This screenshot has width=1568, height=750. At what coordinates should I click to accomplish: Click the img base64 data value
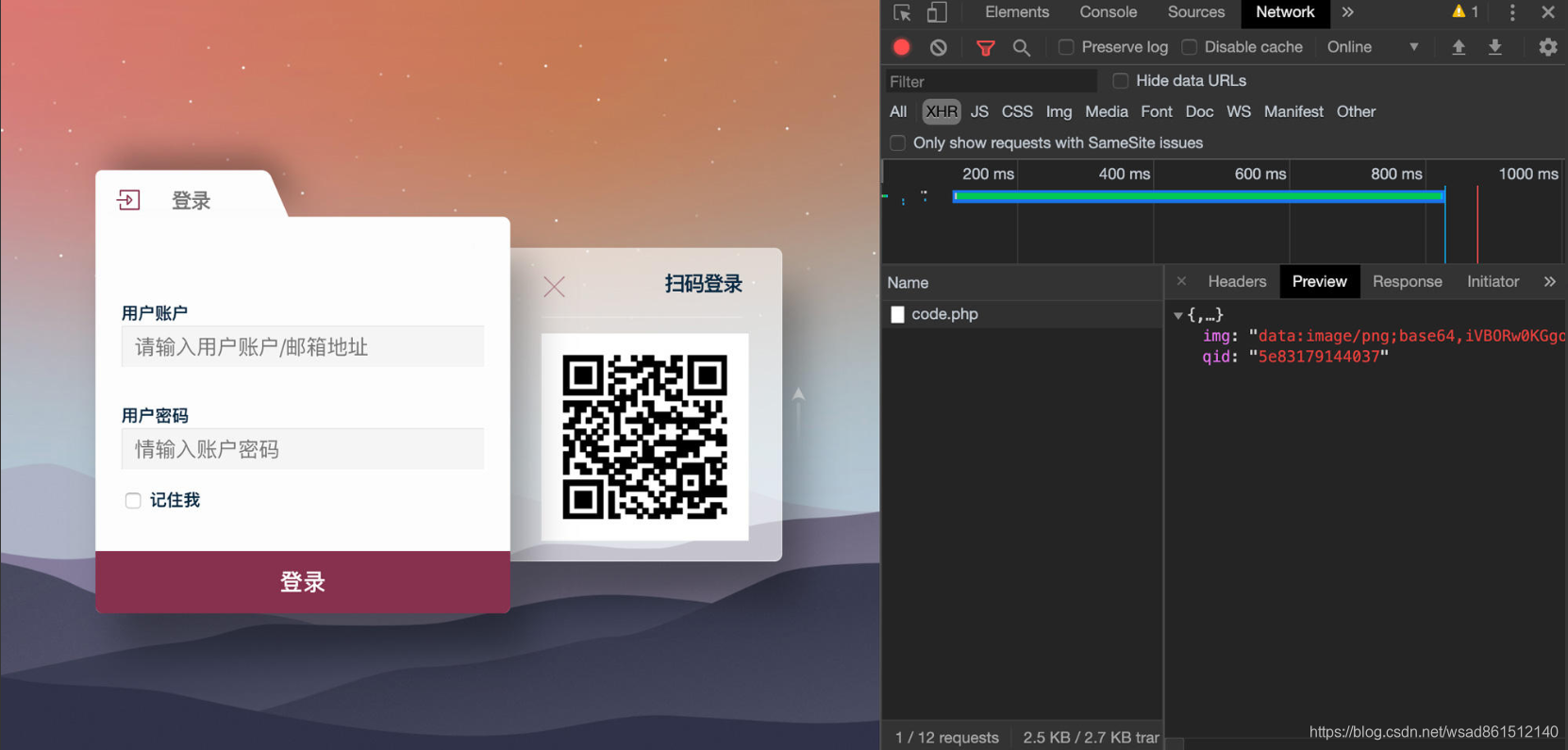pos(1407,336)
